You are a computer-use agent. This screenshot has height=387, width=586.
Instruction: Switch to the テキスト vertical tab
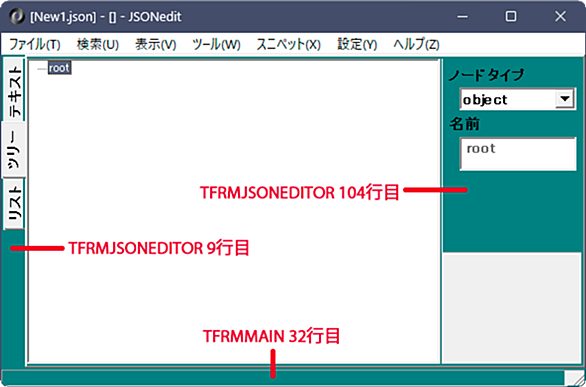(x=15, y=90)
